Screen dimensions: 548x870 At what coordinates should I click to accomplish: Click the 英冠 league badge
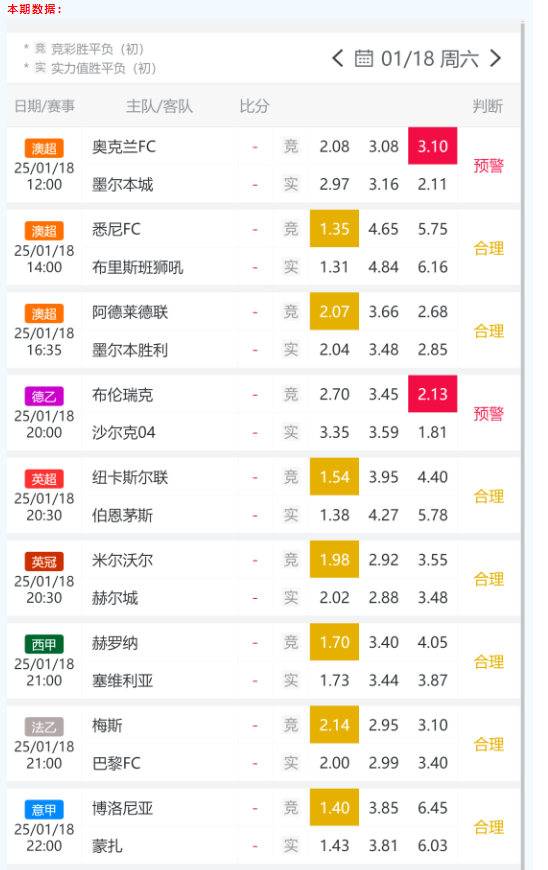(x=44, y=562)
